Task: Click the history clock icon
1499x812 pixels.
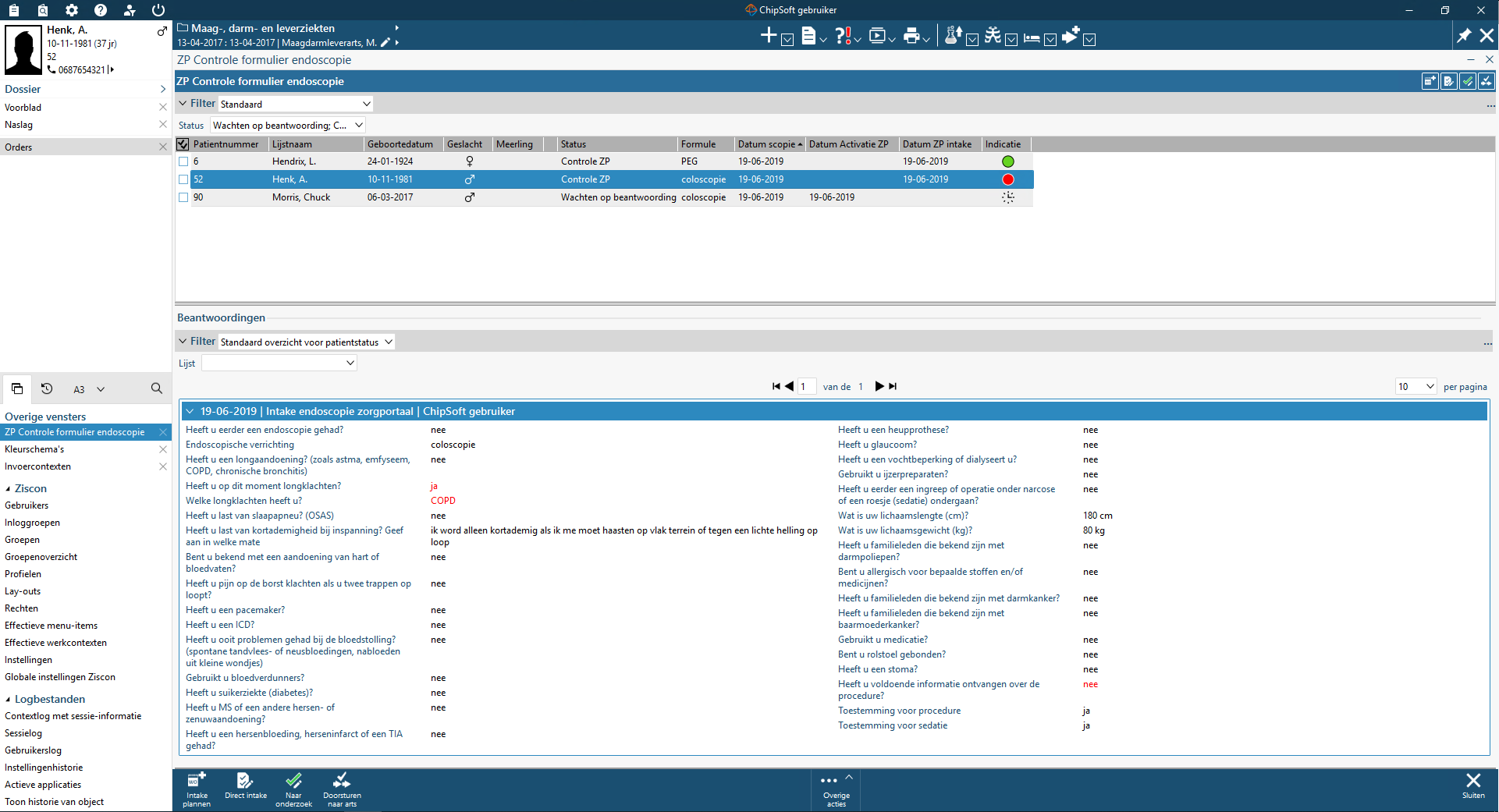Action: point(47,388)
